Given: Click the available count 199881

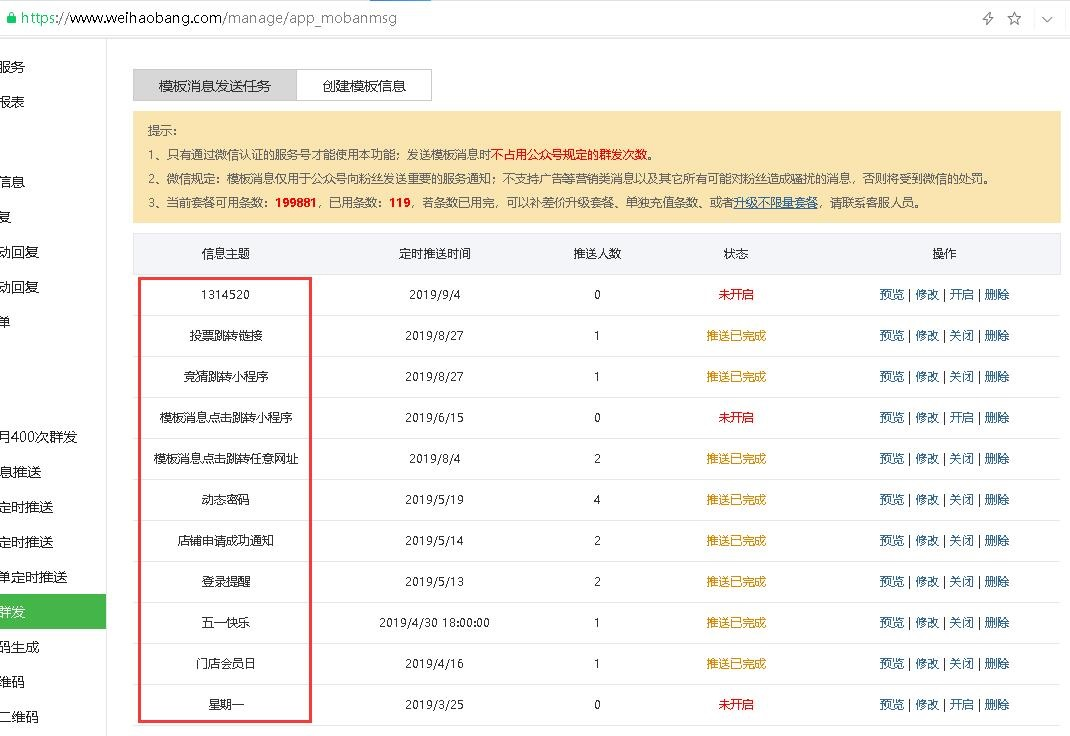Looking at the screenshot, I should click(x=295, y=203).
